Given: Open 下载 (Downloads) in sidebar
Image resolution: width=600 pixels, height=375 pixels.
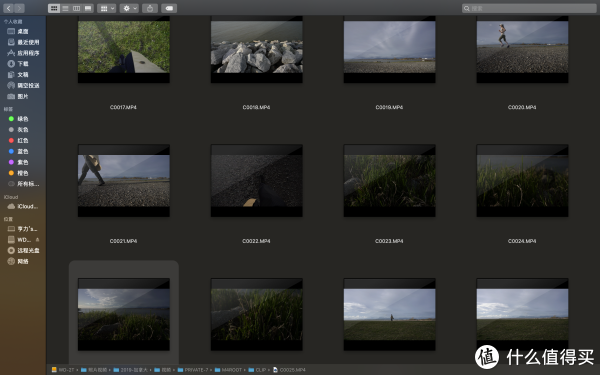Looking at the screenshot, I should pyautogui.click(x=23, y=64).
